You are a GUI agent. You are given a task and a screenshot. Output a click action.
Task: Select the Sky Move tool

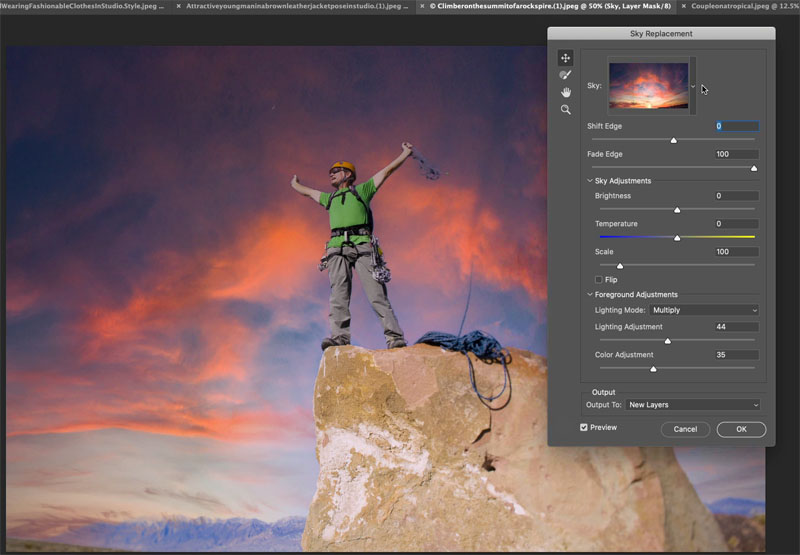[565, 58]
